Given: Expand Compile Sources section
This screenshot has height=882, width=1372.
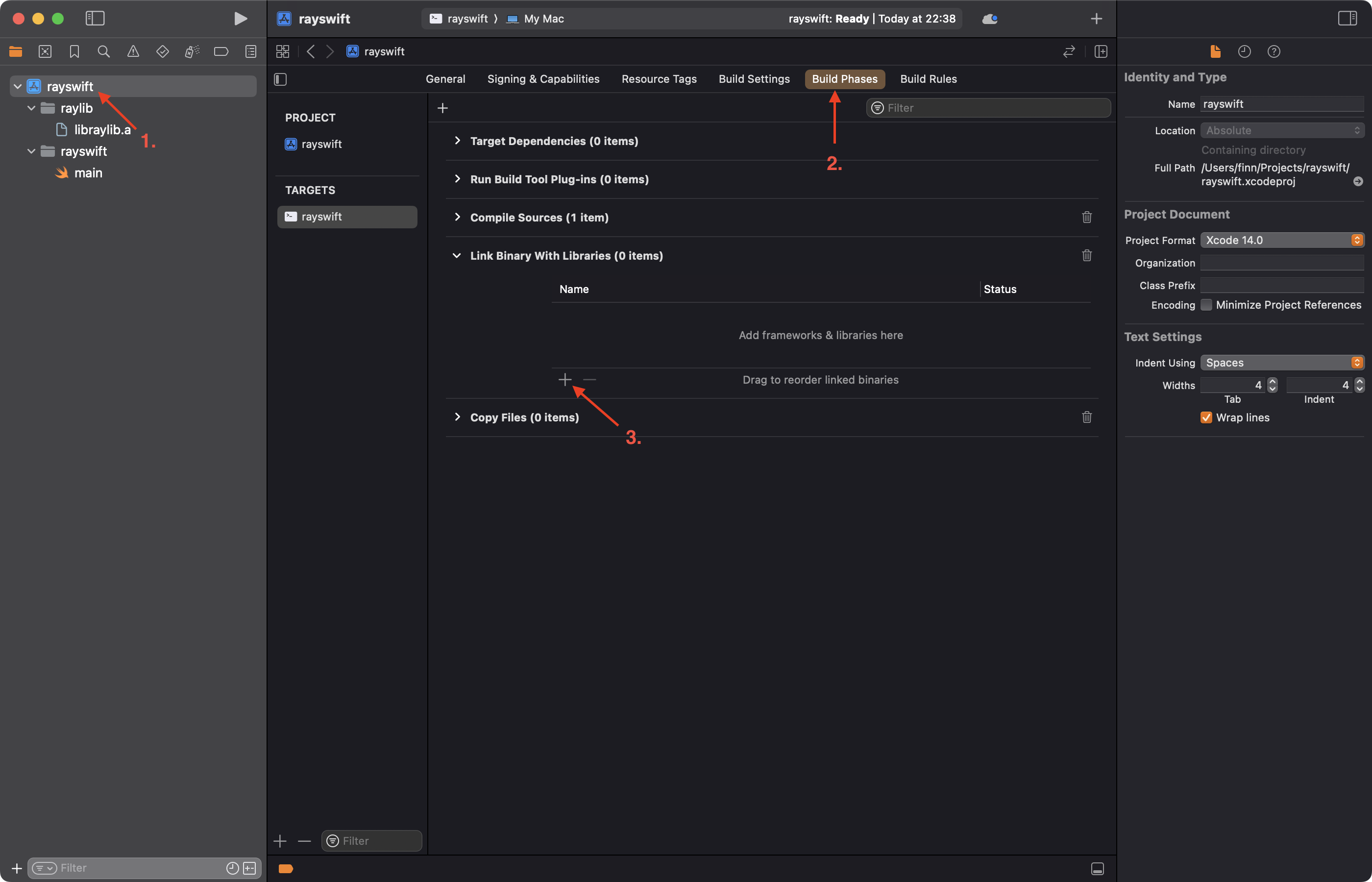Looking at the screenshot, I should (457, 217).
